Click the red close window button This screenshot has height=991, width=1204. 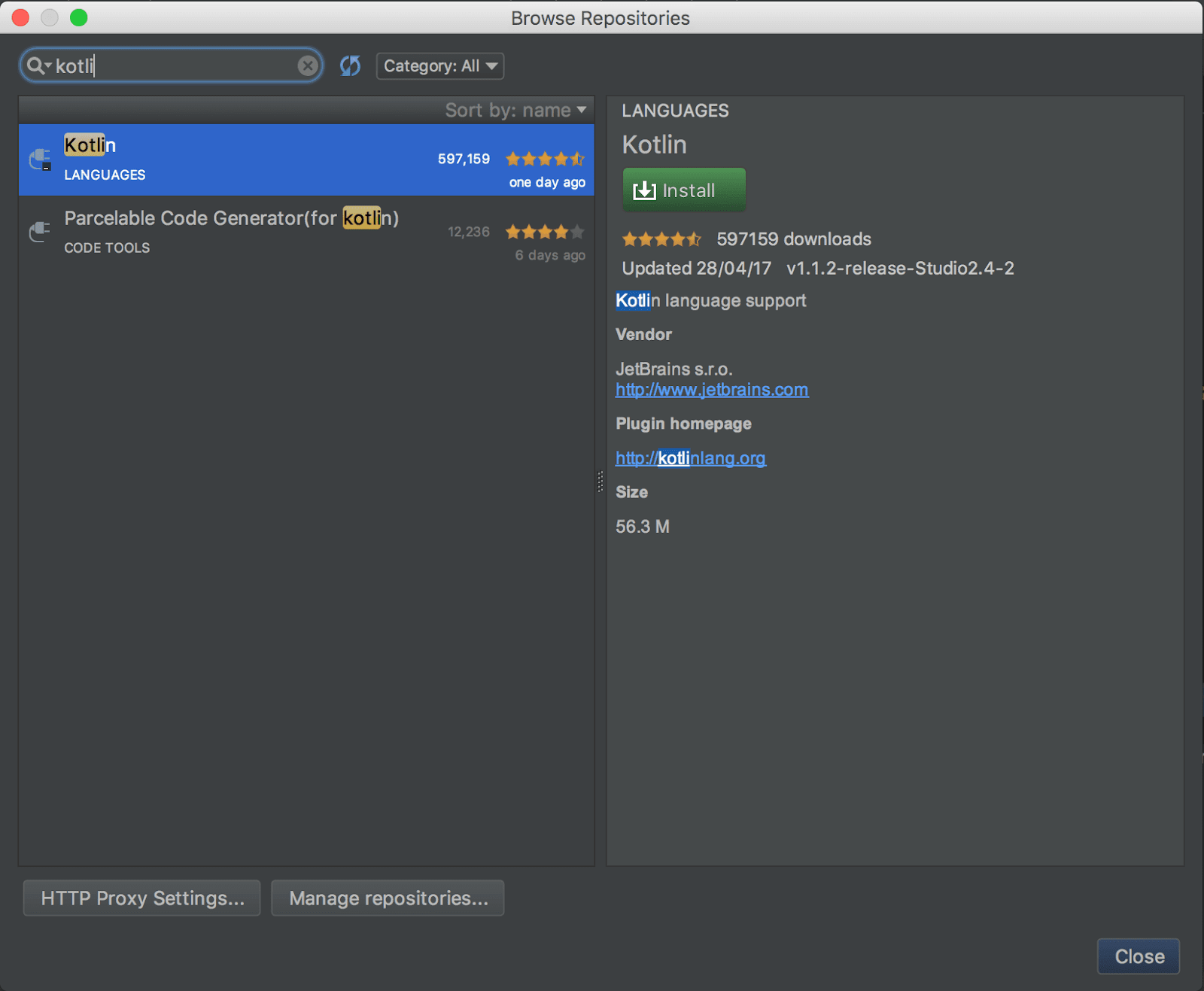[x=21, y=17]
